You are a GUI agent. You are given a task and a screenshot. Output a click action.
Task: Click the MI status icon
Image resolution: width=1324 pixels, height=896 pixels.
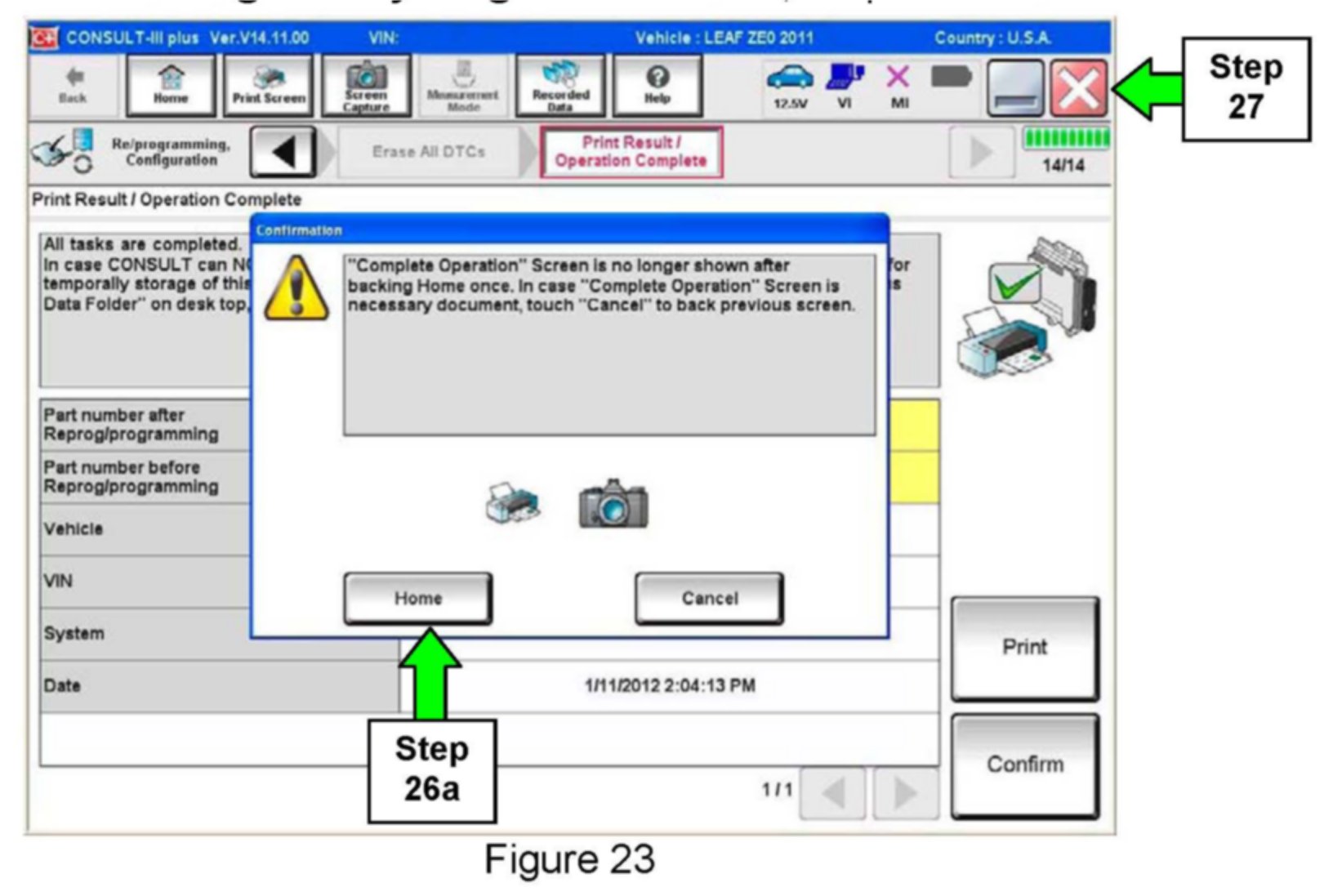tap(898, 85)
